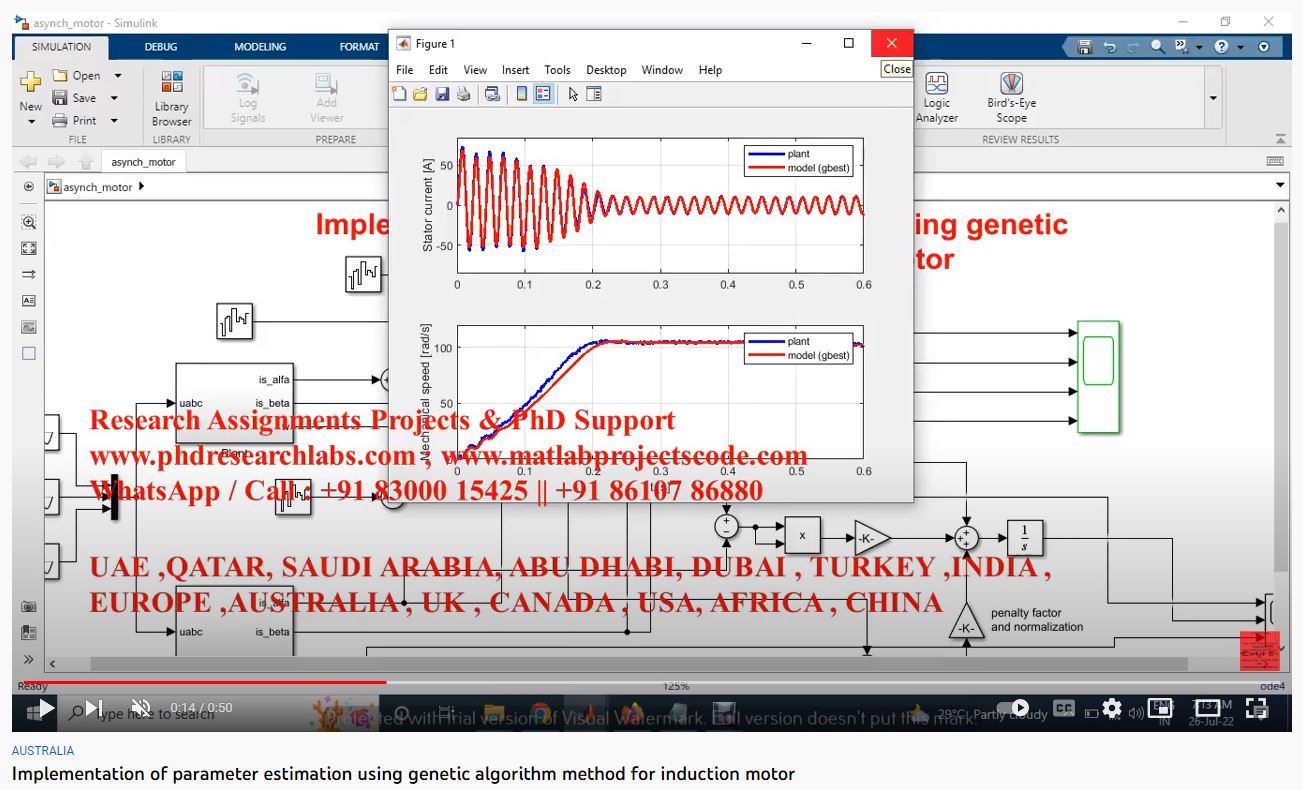
Task: Switch to the MODELING ribbon tab
Action: click(260, 47)
